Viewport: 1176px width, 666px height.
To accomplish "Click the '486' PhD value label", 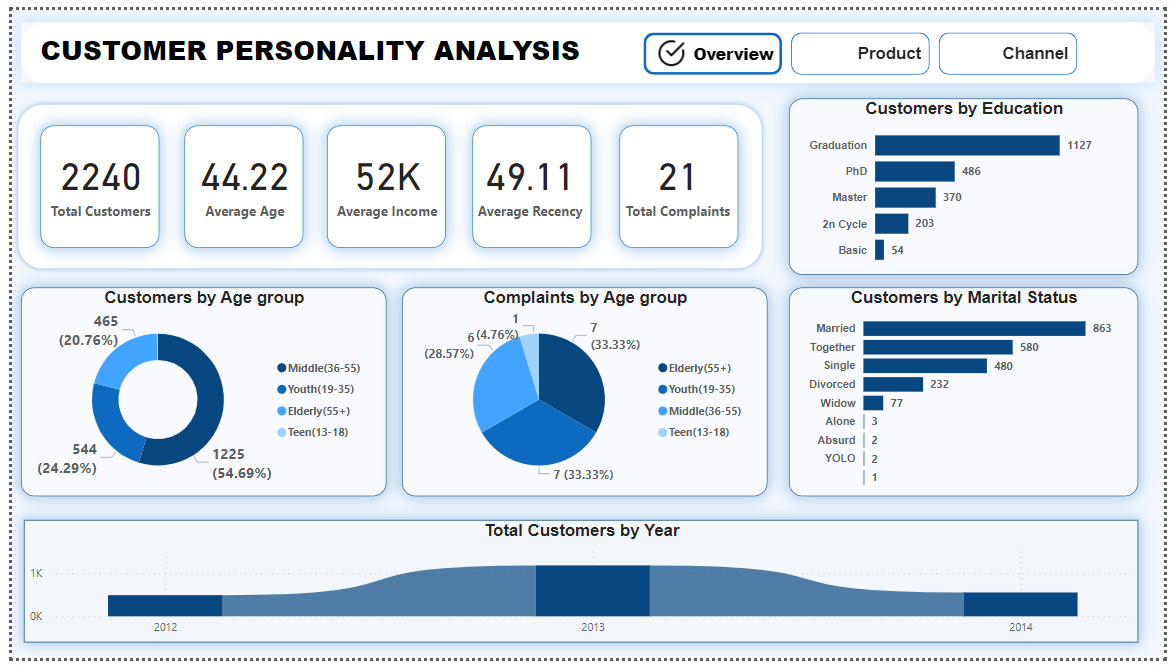I will (x=971, y=171).
